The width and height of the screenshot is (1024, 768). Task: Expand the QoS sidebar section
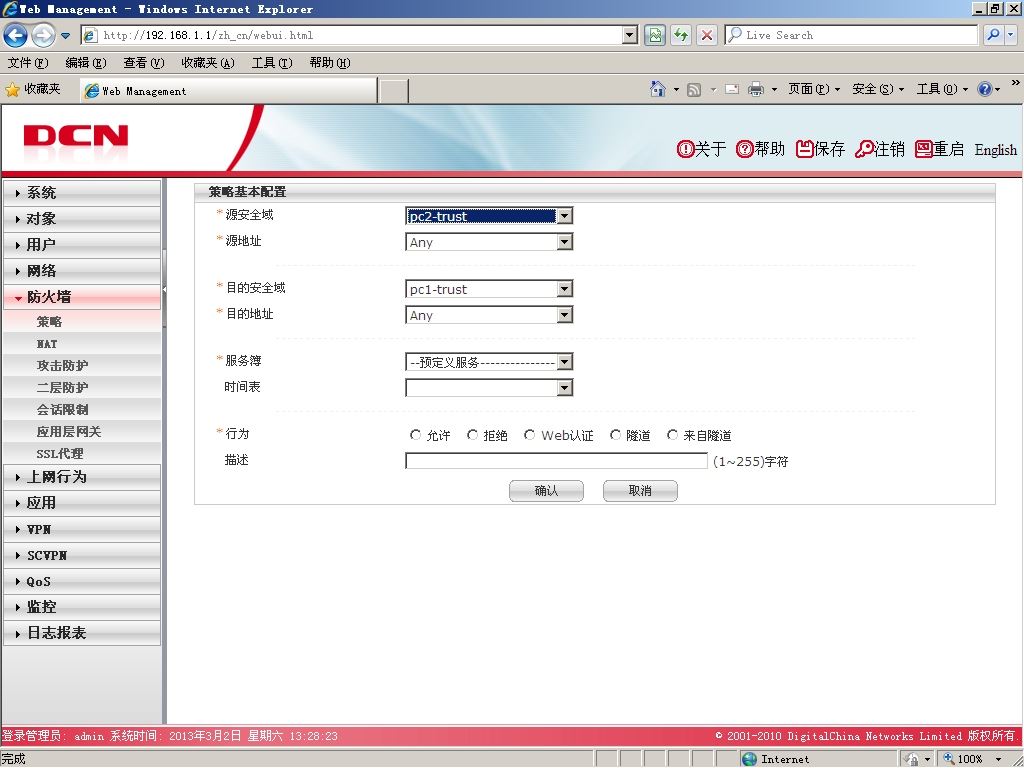(x=82, y=581)
